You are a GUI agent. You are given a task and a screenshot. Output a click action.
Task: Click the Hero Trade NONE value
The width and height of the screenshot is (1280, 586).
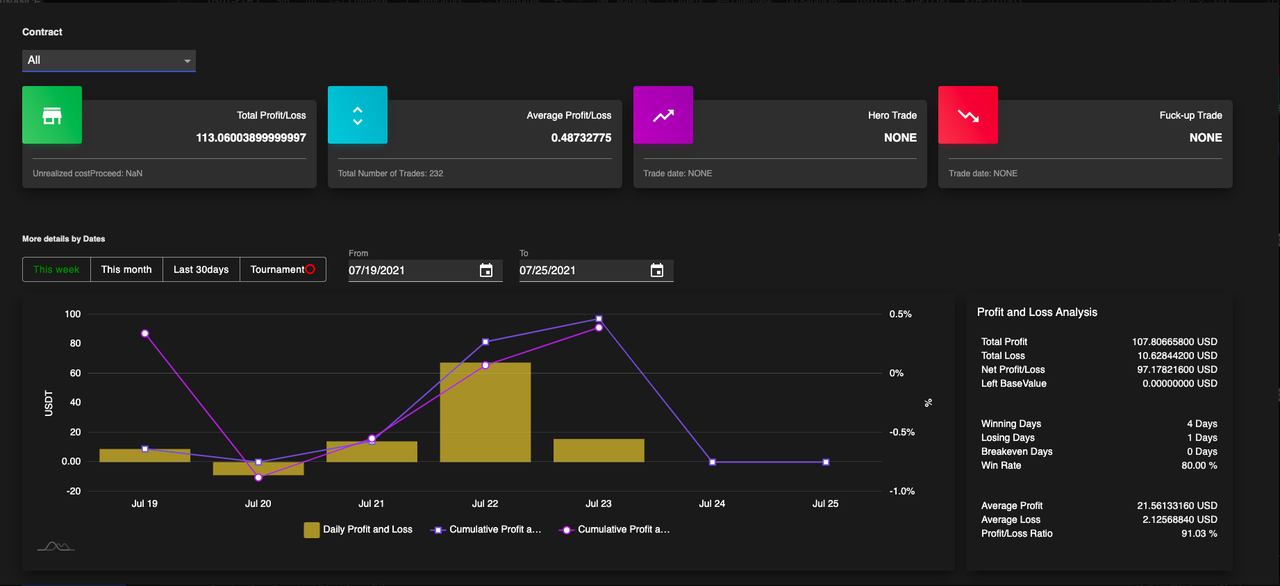pos(900,138)
